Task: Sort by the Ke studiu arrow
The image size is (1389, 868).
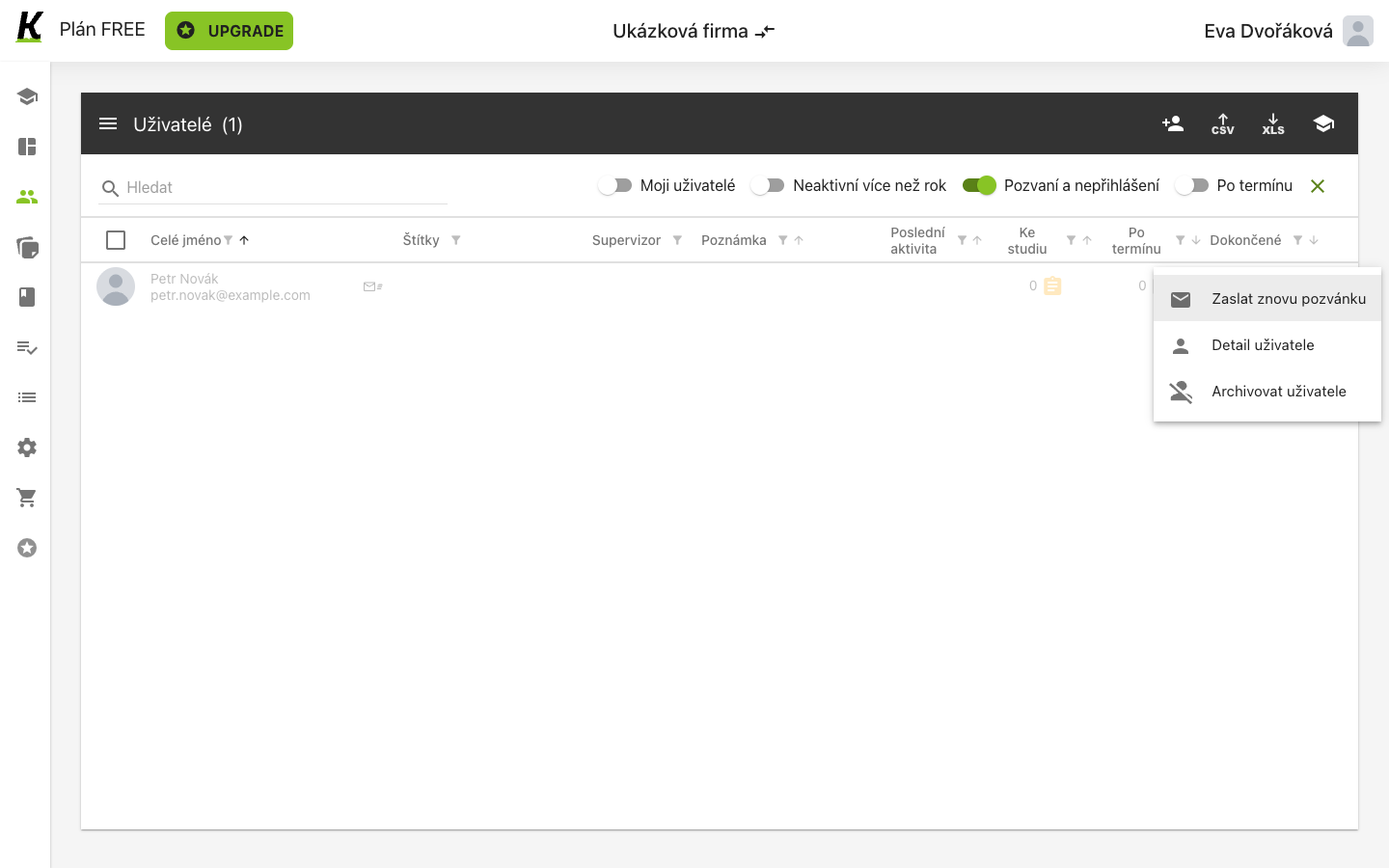Action: tap(1087, 240)
